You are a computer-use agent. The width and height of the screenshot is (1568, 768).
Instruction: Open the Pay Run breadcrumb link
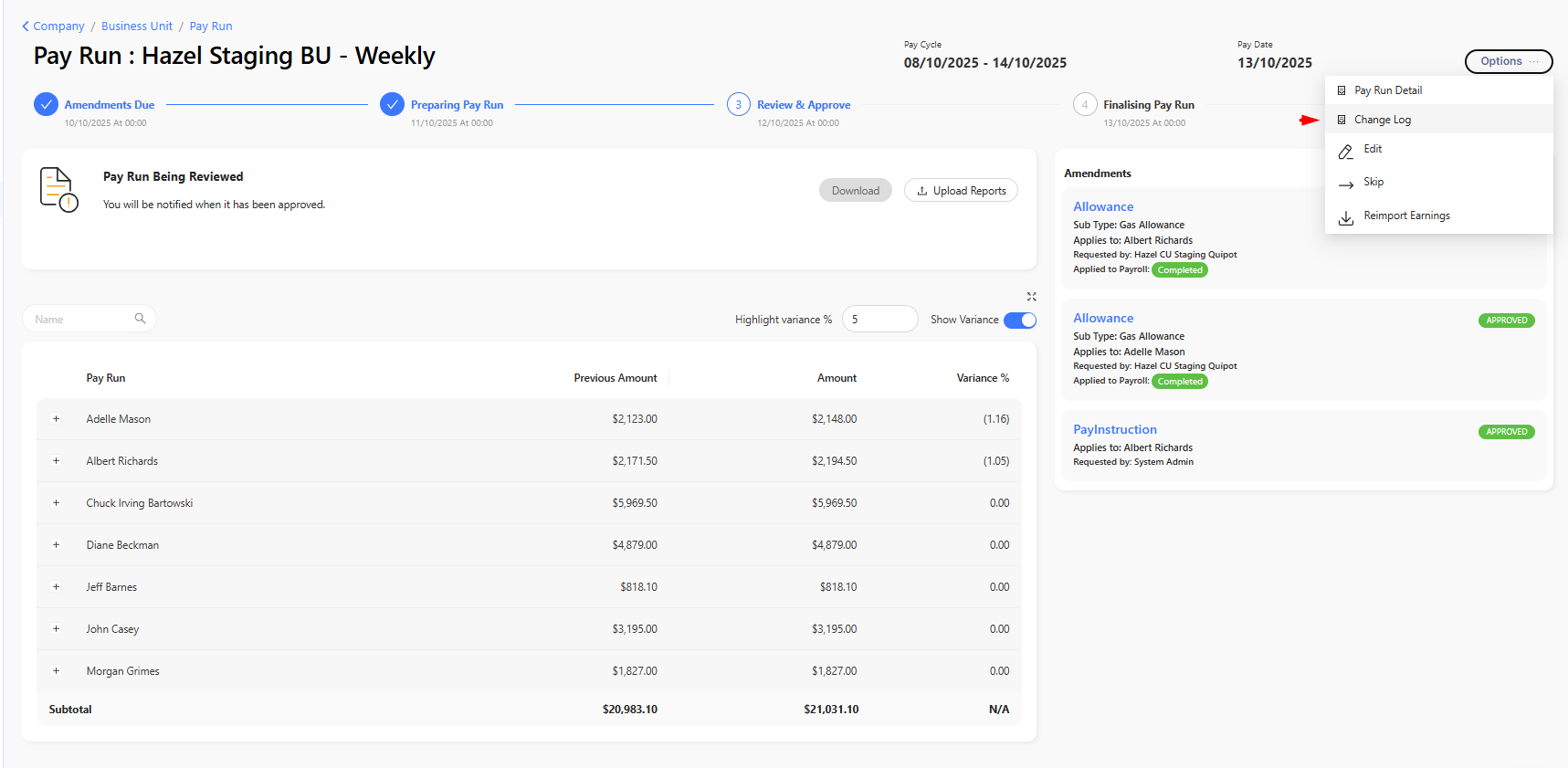211,26
